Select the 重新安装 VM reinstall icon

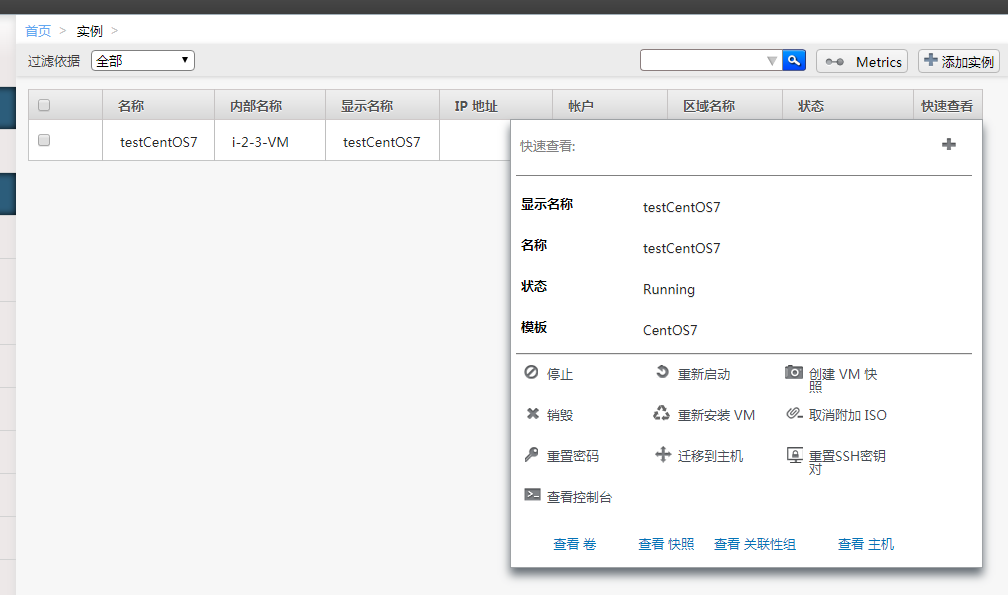point(661,413)
